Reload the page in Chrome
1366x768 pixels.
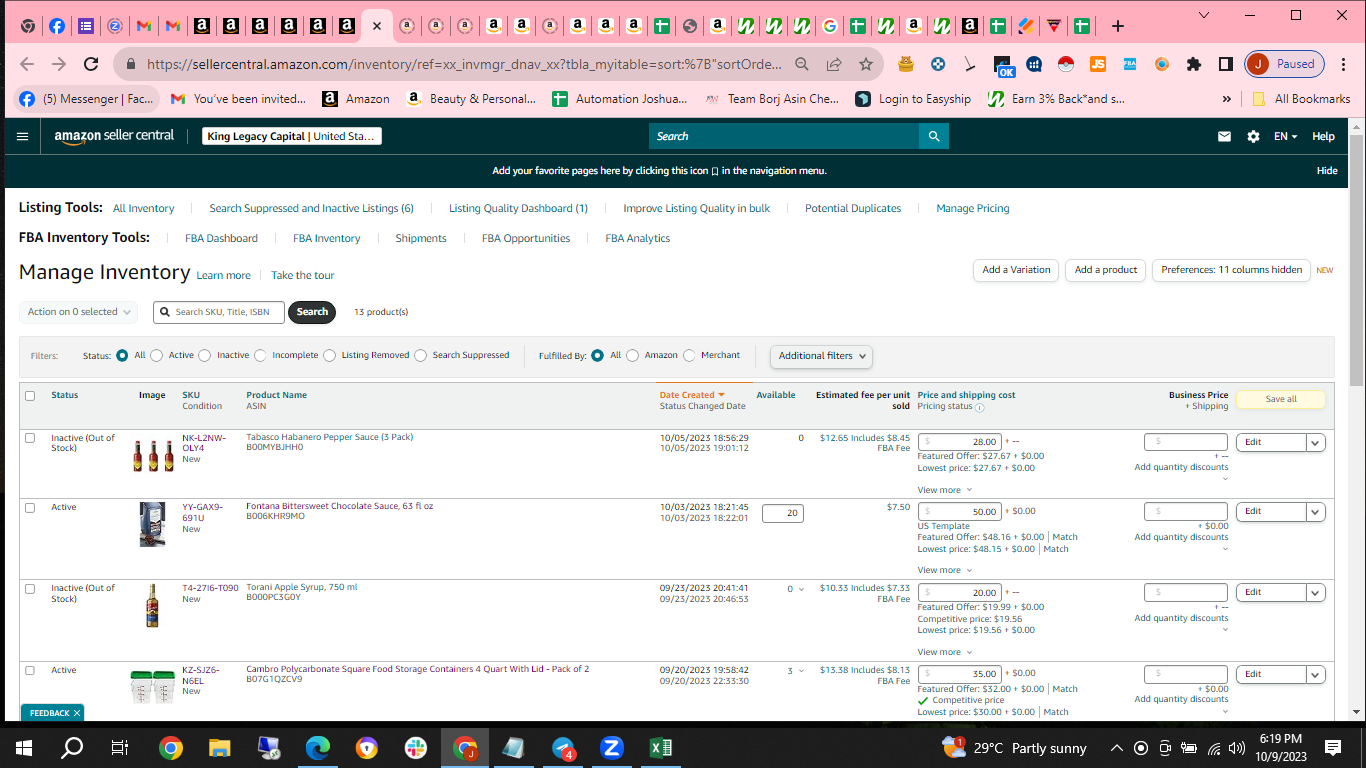91,64
